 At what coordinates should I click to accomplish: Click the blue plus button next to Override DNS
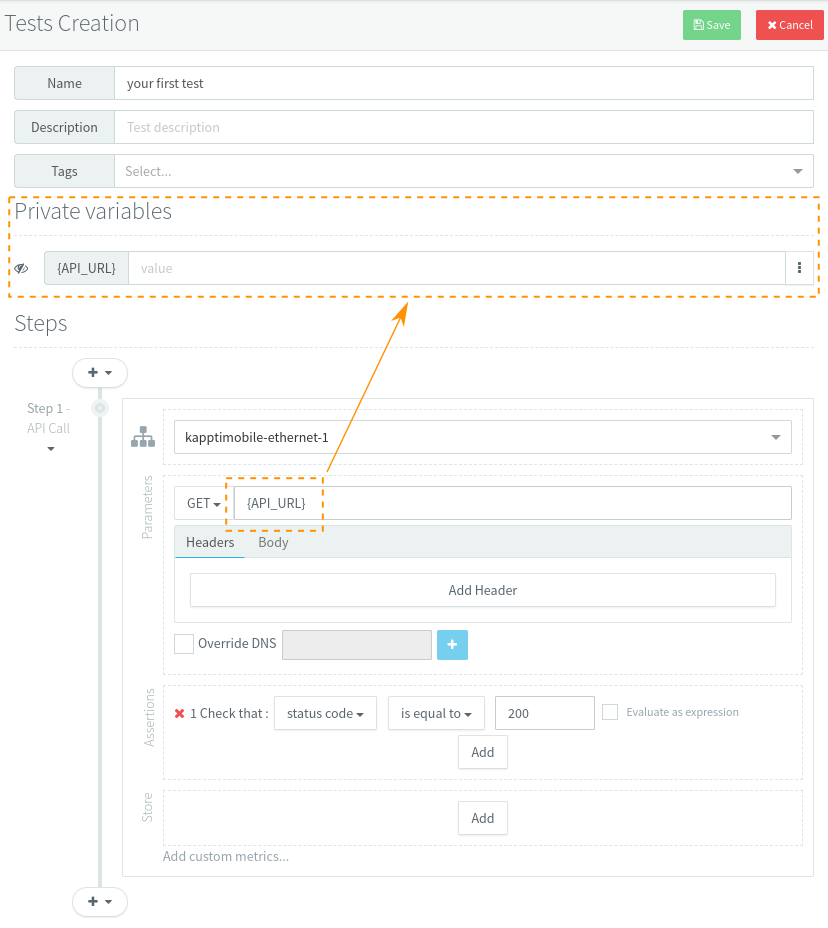point(452,644)
